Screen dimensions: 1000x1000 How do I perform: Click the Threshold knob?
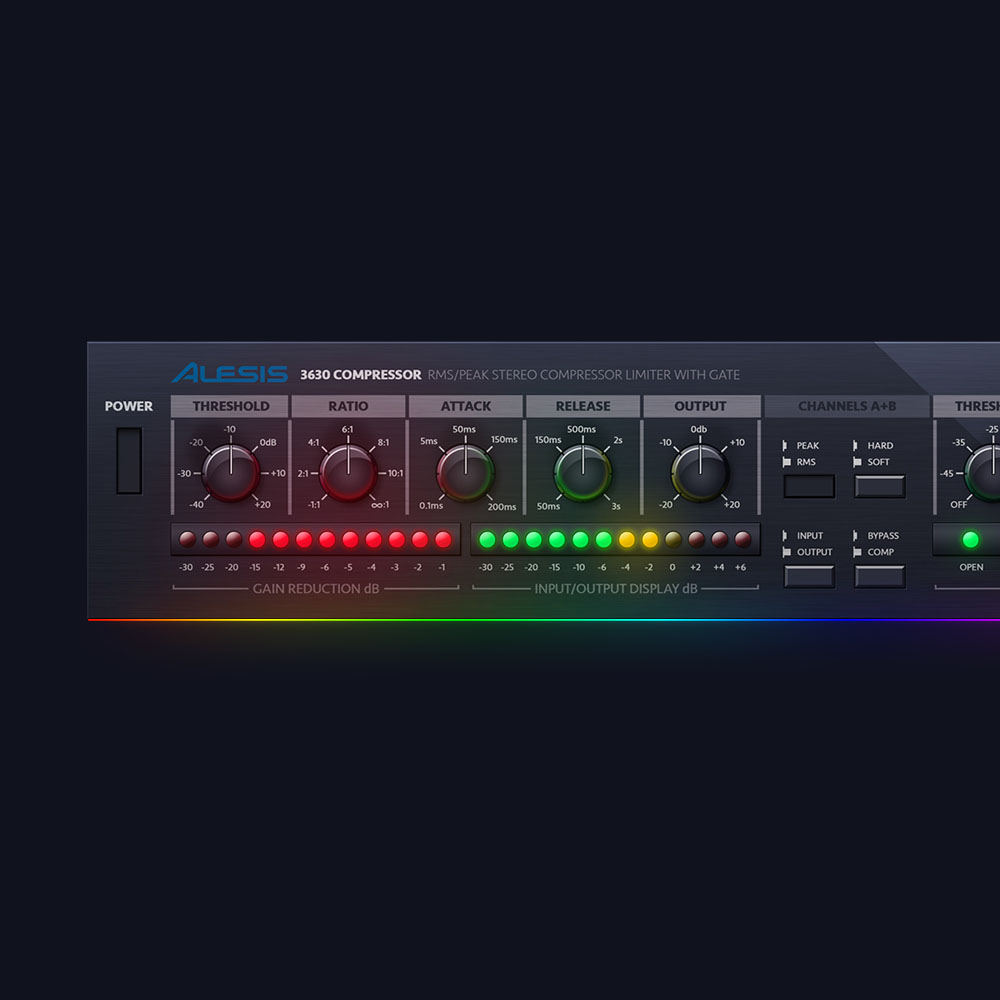tap(230, 473)
